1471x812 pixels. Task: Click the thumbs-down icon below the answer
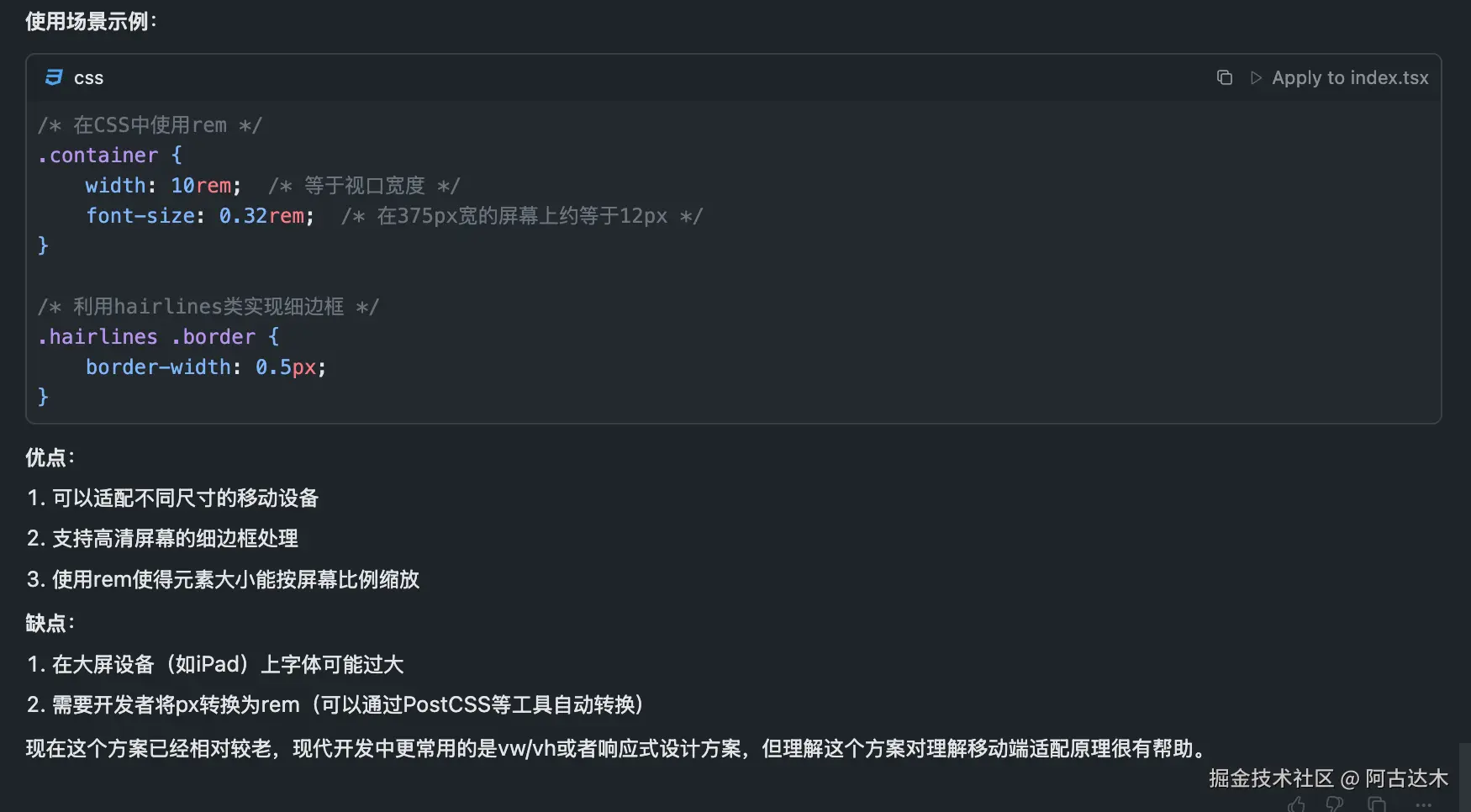[1335, 804]
